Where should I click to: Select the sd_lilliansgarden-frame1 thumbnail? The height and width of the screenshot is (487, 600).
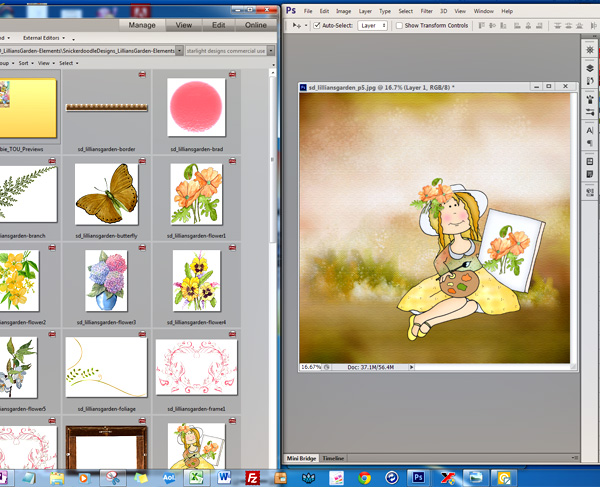coord(196,367)
